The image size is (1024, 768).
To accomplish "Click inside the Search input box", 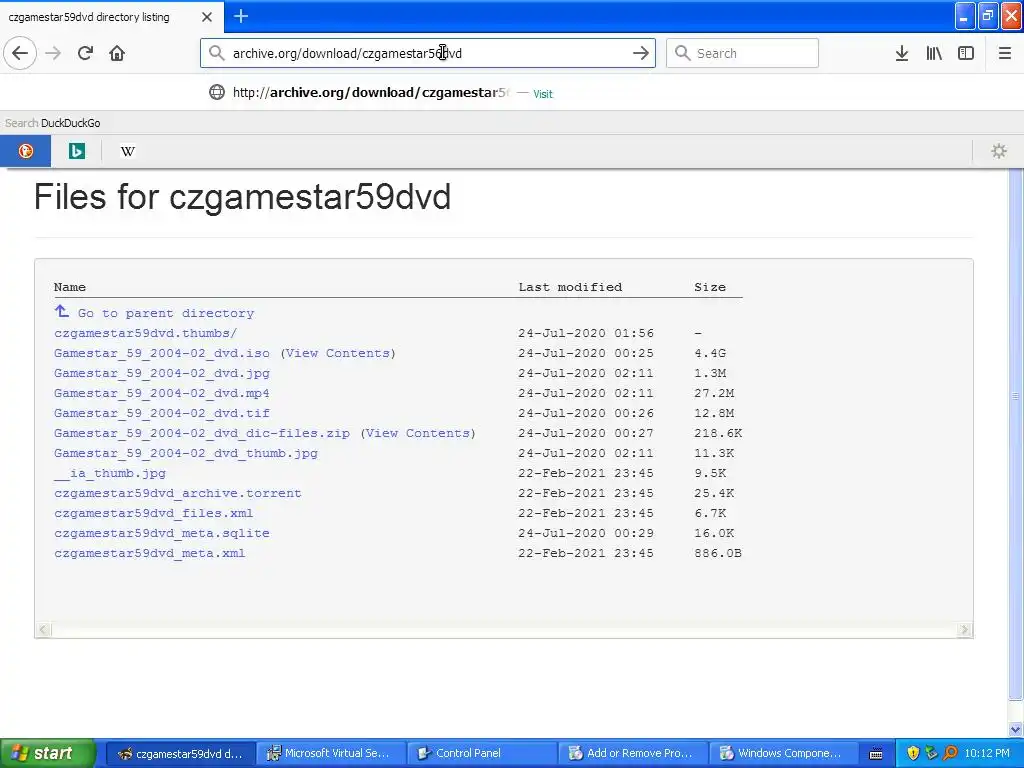I will tap(742, 53).
